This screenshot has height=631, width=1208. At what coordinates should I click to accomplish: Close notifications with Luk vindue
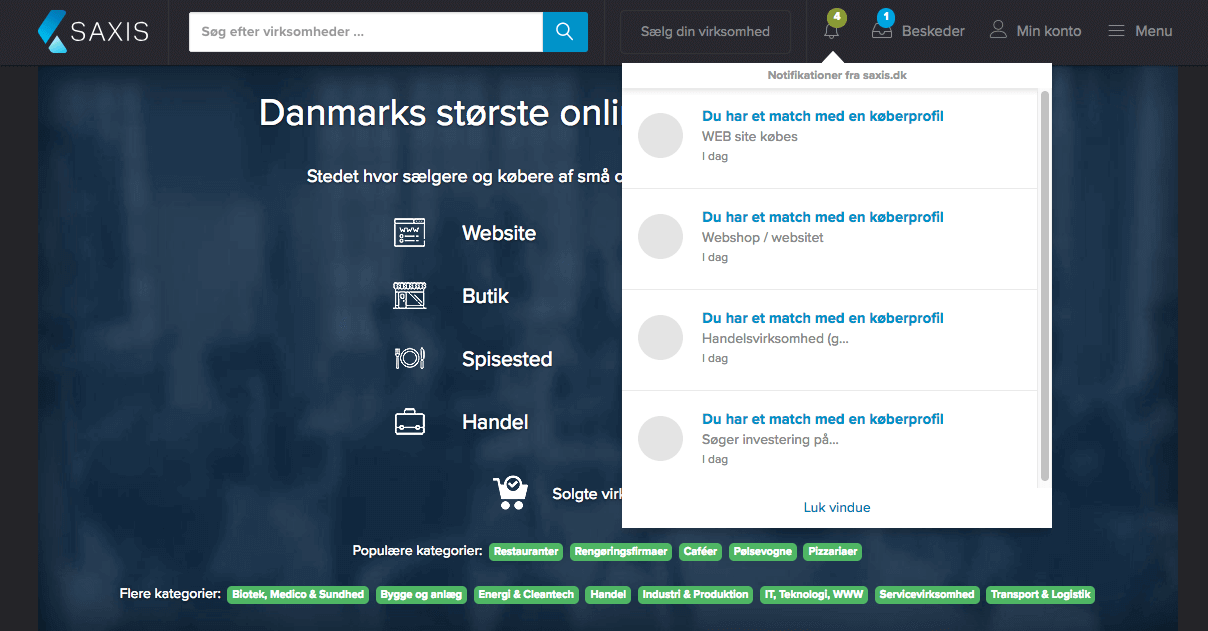point(836,507)
